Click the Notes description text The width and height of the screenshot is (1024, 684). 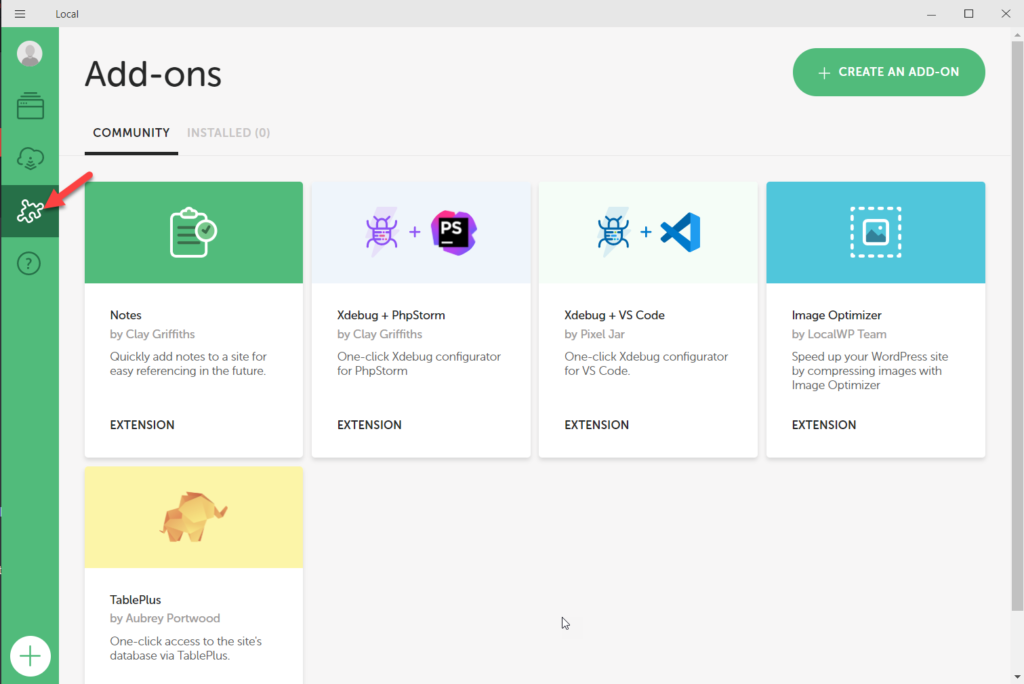[x=188, y=364]
